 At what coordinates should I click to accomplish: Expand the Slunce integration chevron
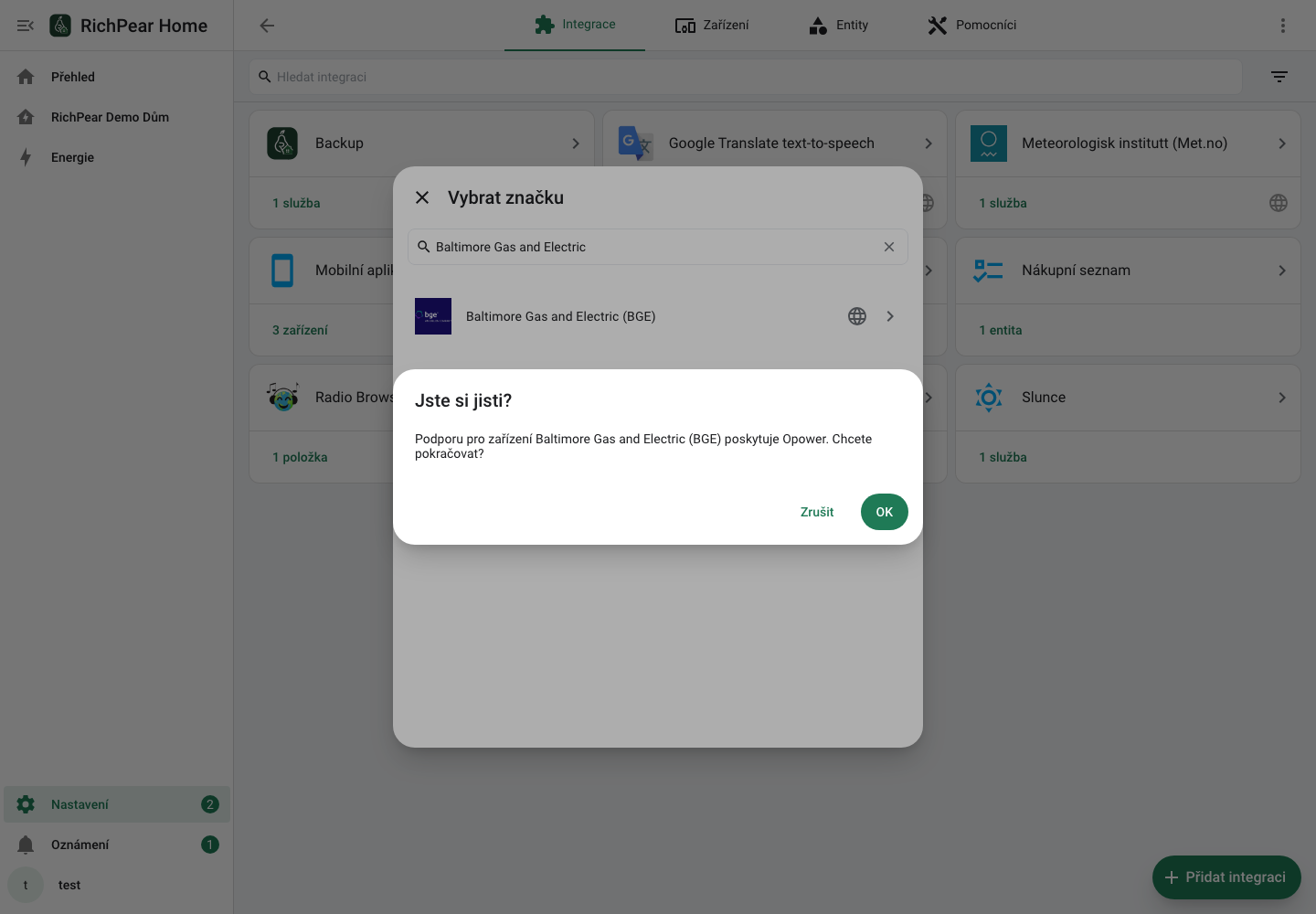[x=1282, y=398]
